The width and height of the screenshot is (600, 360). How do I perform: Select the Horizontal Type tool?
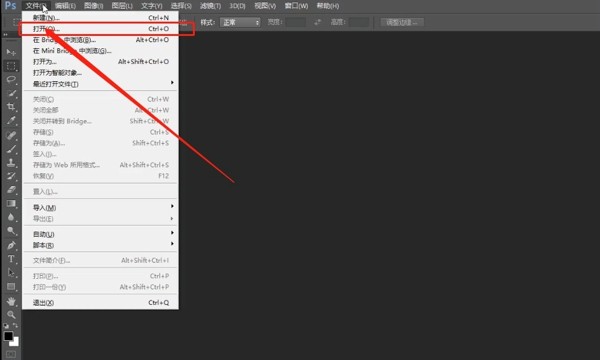click(11, 259)
